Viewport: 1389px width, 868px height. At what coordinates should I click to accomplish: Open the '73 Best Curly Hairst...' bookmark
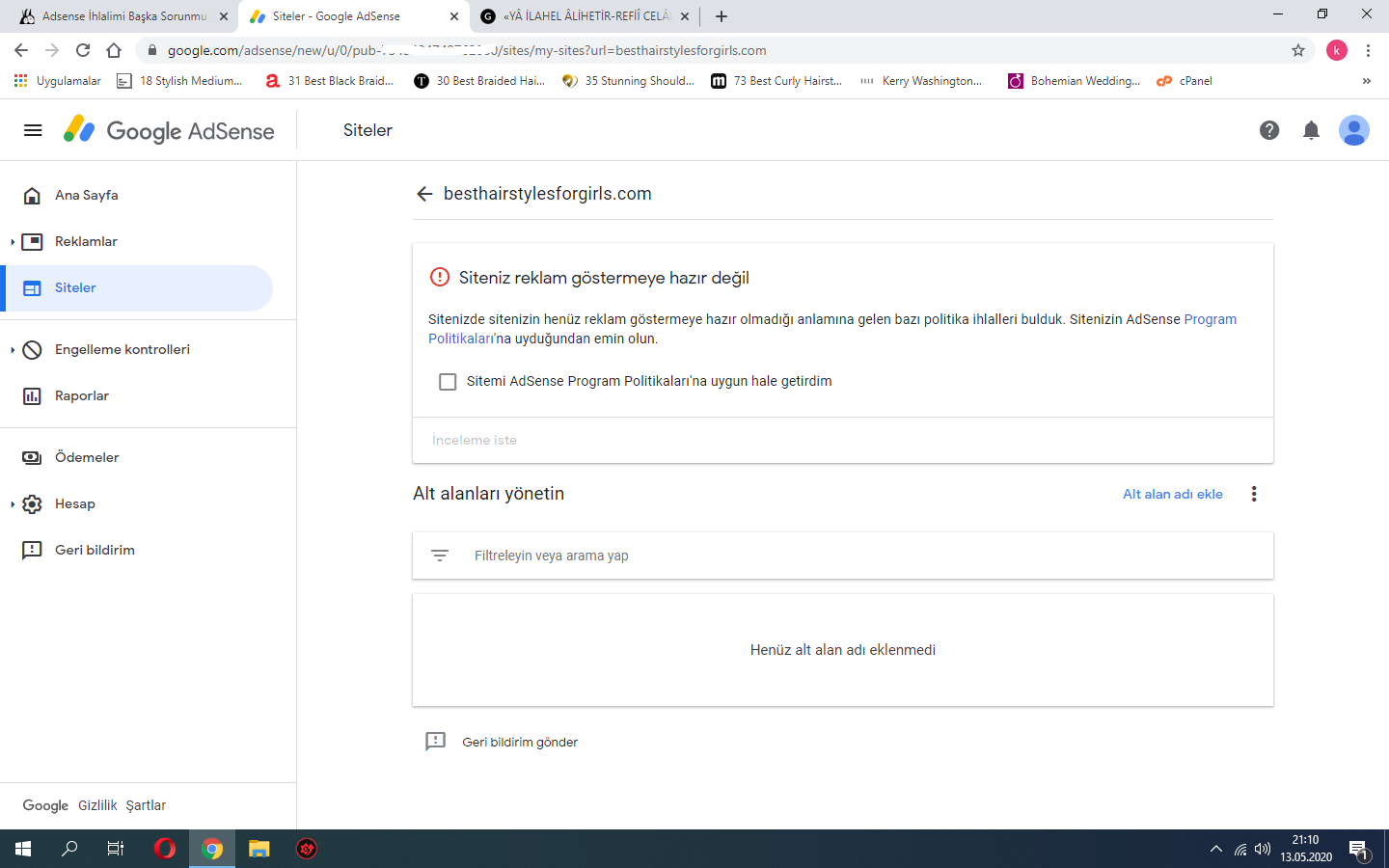click(x=776, y=81)
